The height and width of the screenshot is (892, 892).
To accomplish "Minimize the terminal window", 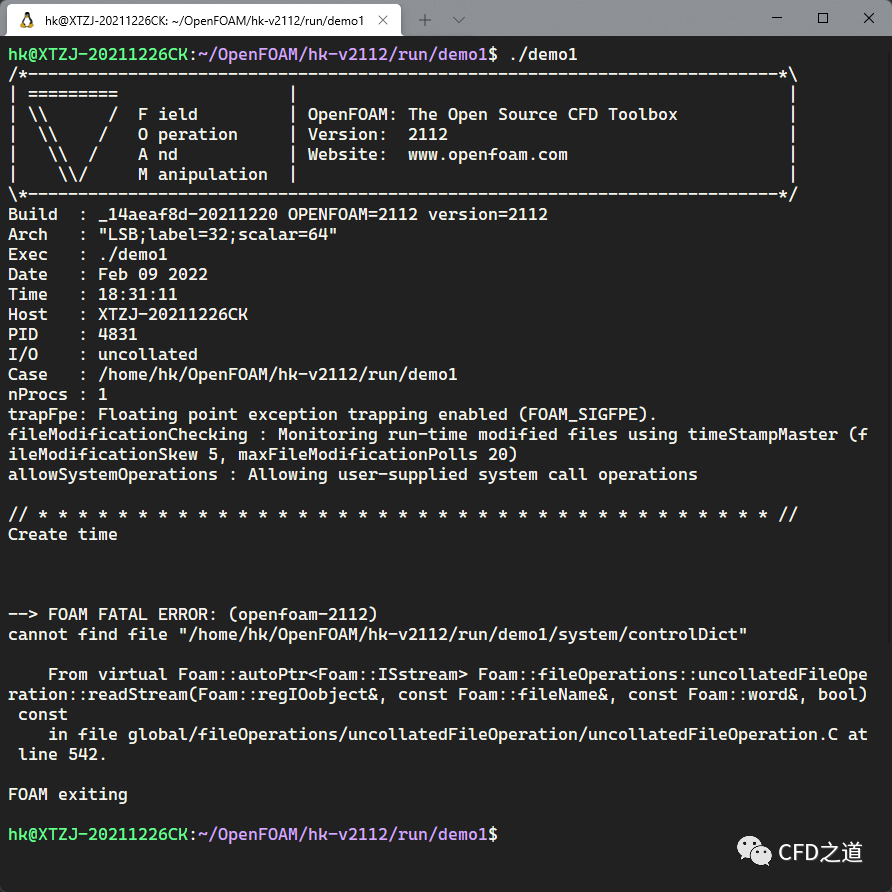I will 777,18.
